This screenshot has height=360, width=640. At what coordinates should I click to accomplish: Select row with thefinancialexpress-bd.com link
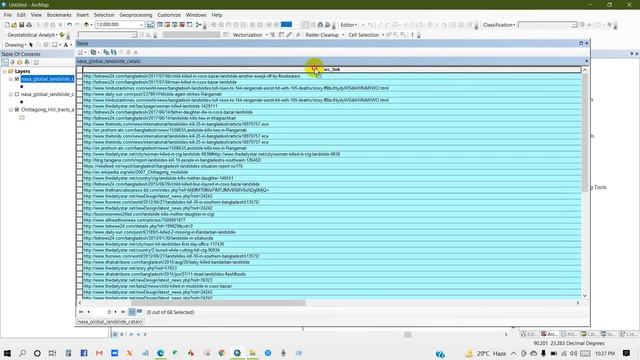click(79, 190)
